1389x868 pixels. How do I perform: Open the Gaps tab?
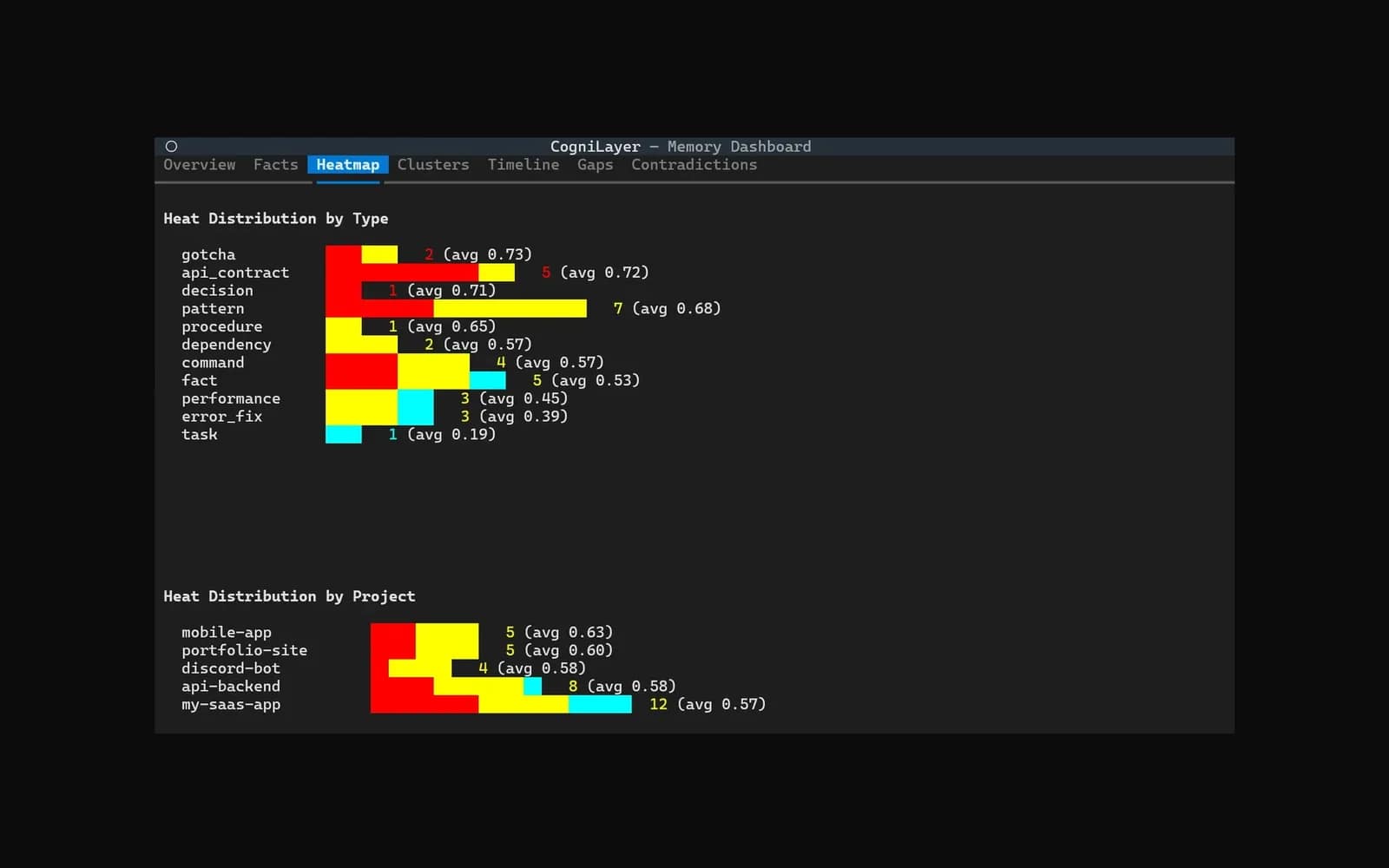(x=595, y=165)
